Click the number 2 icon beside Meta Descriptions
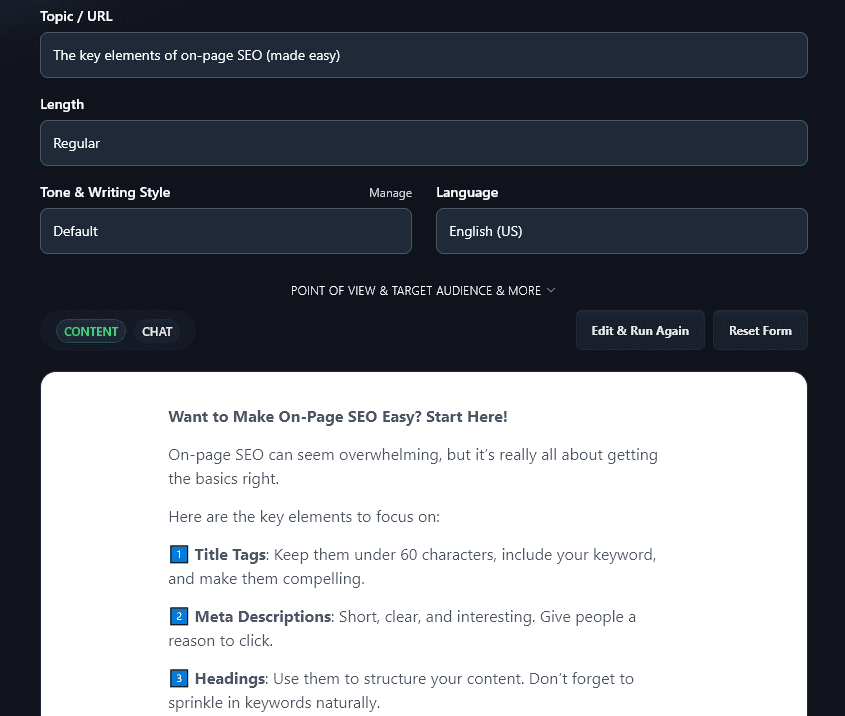 pyautogui.click(x=179, y=617)
